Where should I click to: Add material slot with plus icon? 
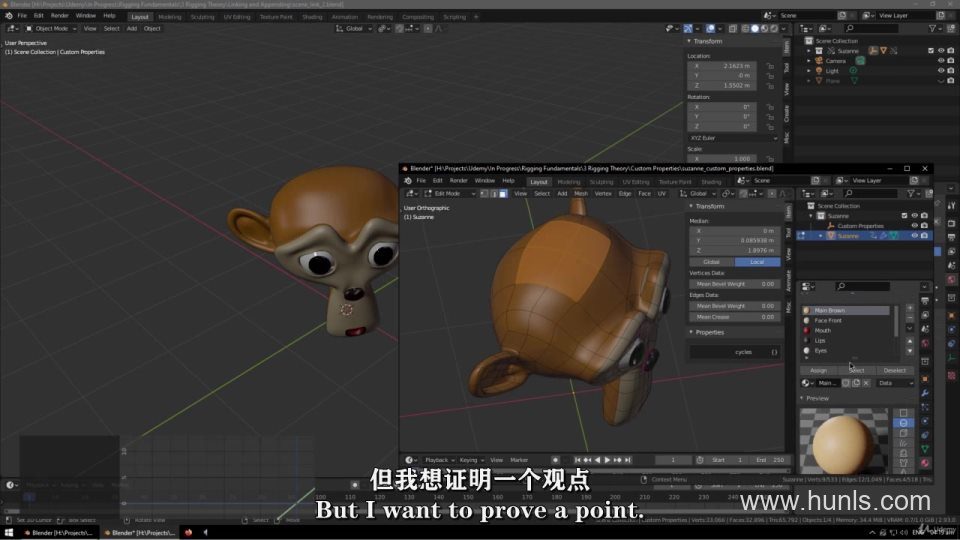pyautogui.click(x=910, y=308)
